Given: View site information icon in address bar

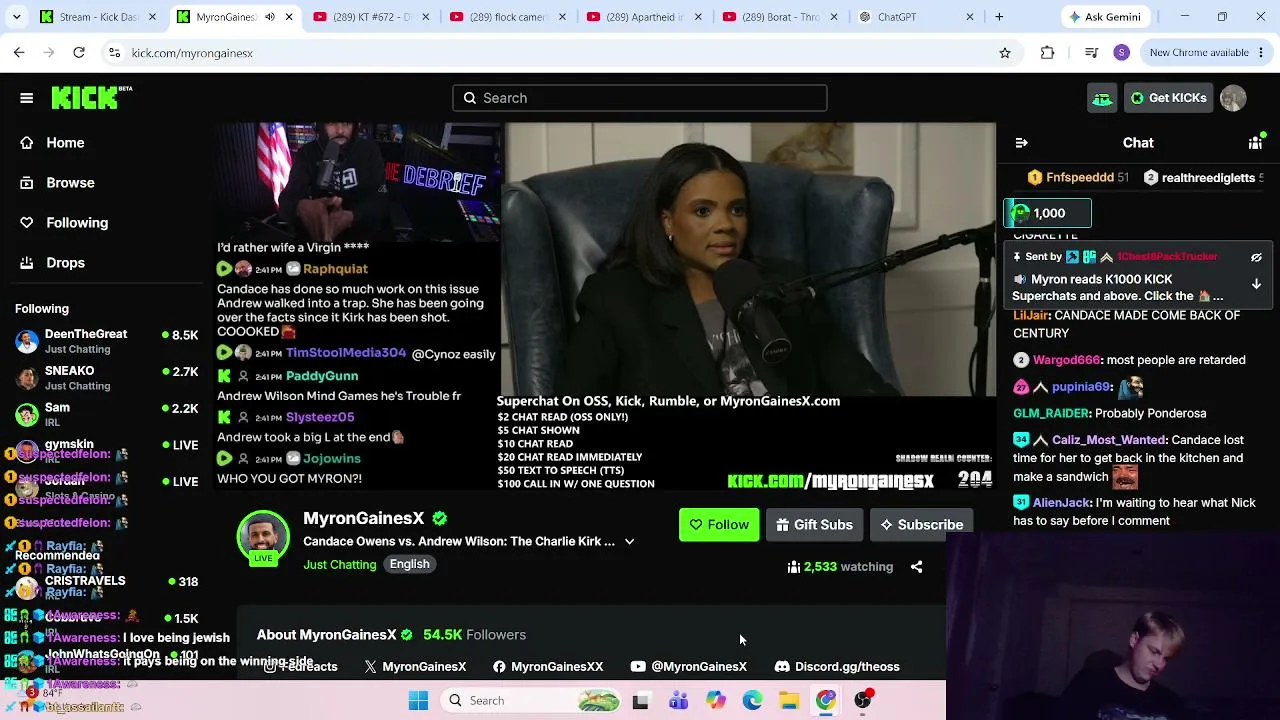Looking at the screenshot, I should 115,53.
